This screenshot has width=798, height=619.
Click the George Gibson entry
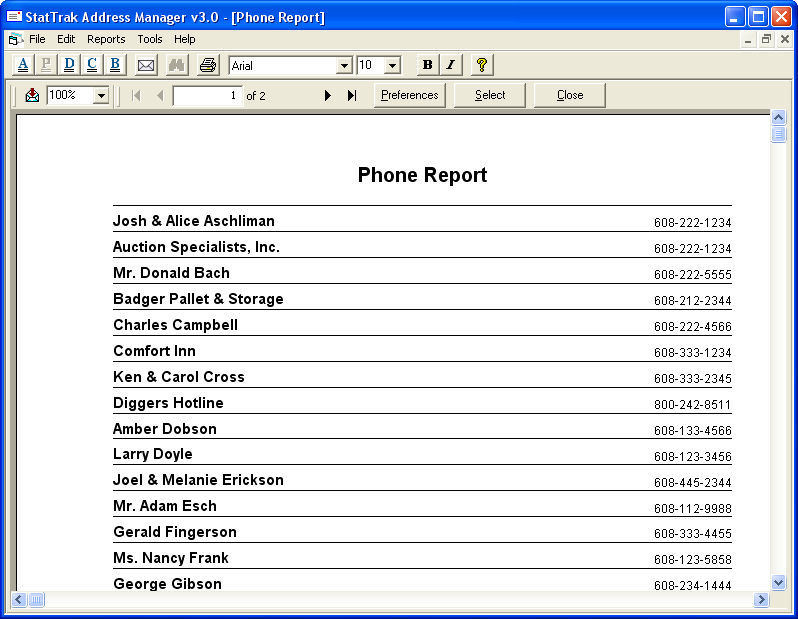pos(167,584)
